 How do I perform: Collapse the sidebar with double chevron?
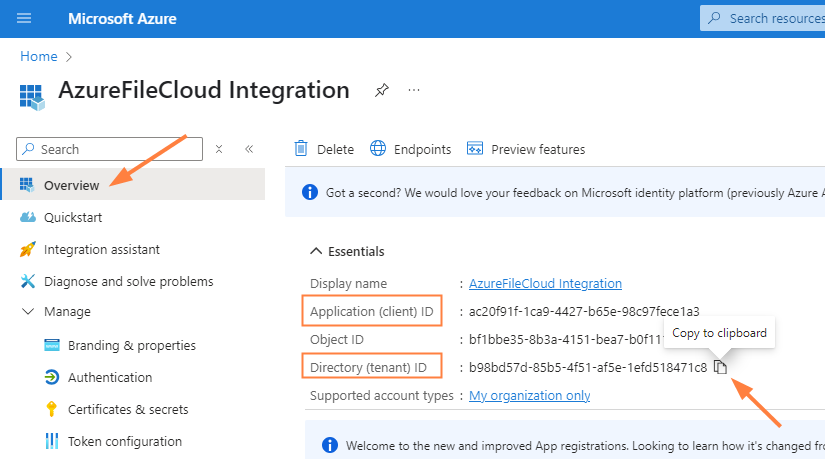[x=249, y=149]
